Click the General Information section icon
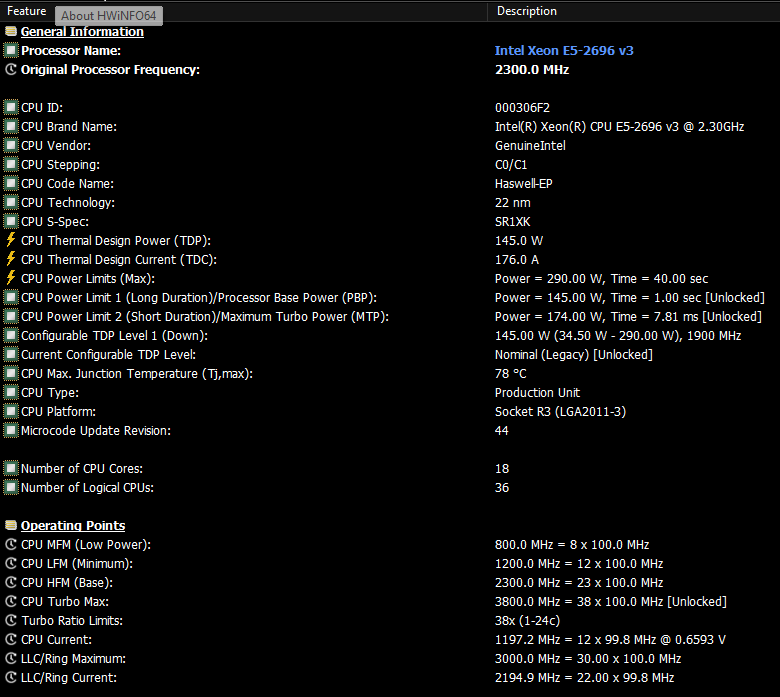Viewport: 780px width, 697px height. [11, 32]
